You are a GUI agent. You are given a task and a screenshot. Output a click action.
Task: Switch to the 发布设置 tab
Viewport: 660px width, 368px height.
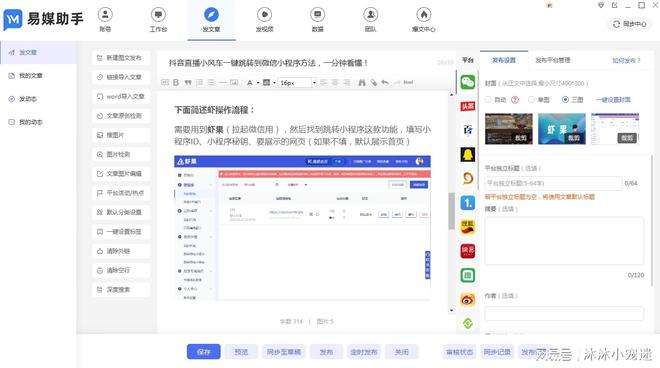503,60
